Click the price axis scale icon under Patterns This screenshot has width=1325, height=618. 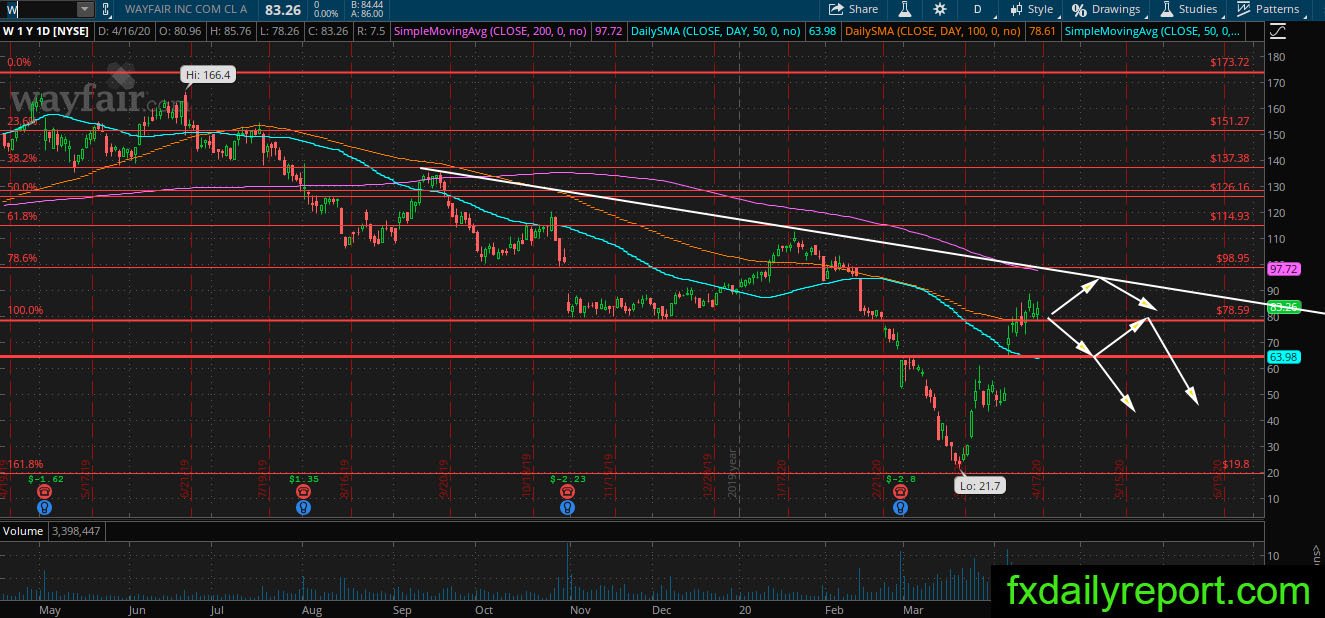1276,31
